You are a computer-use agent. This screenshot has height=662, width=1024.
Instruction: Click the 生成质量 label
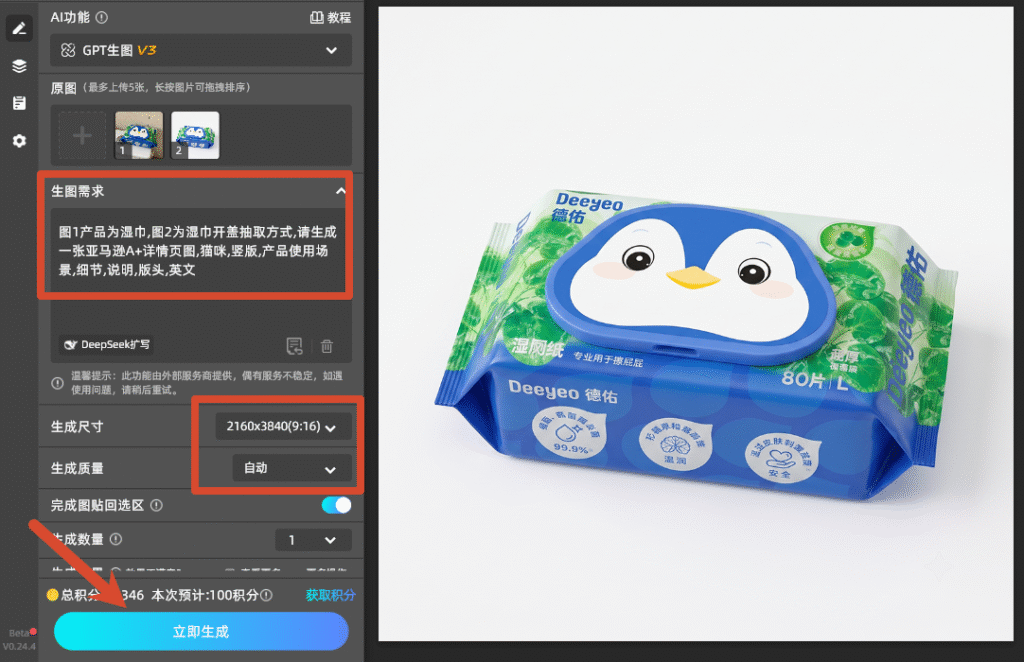77,468
